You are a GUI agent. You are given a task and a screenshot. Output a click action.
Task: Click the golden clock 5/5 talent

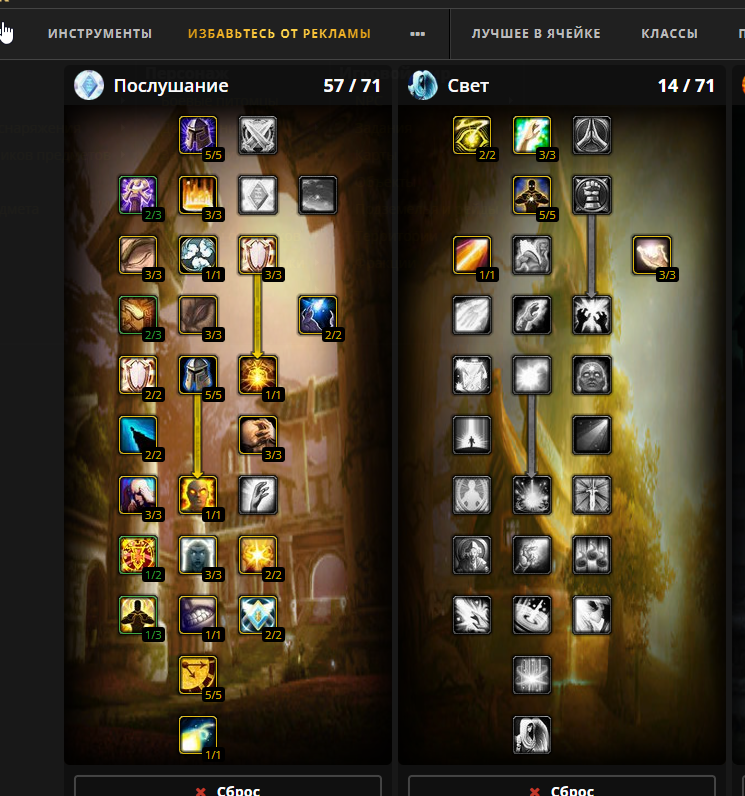198,674
